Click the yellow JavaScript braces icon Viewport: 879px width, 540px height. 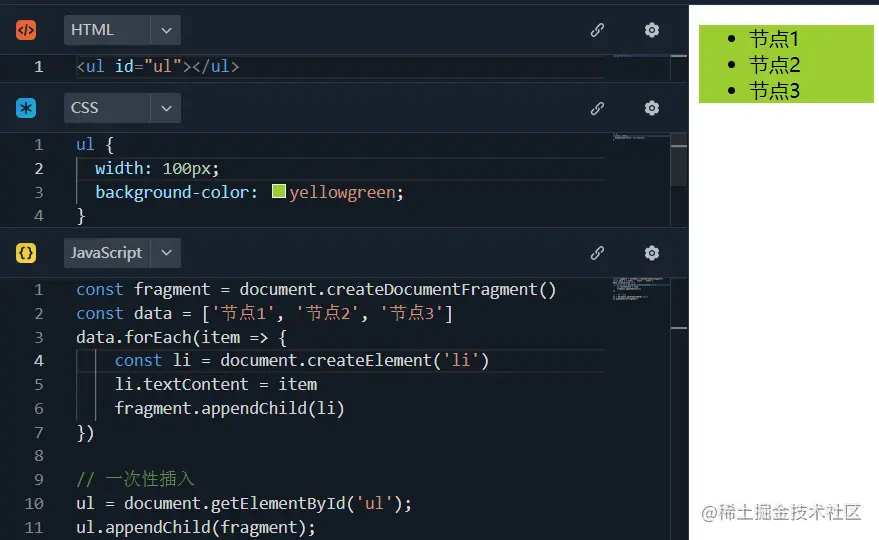26,253
